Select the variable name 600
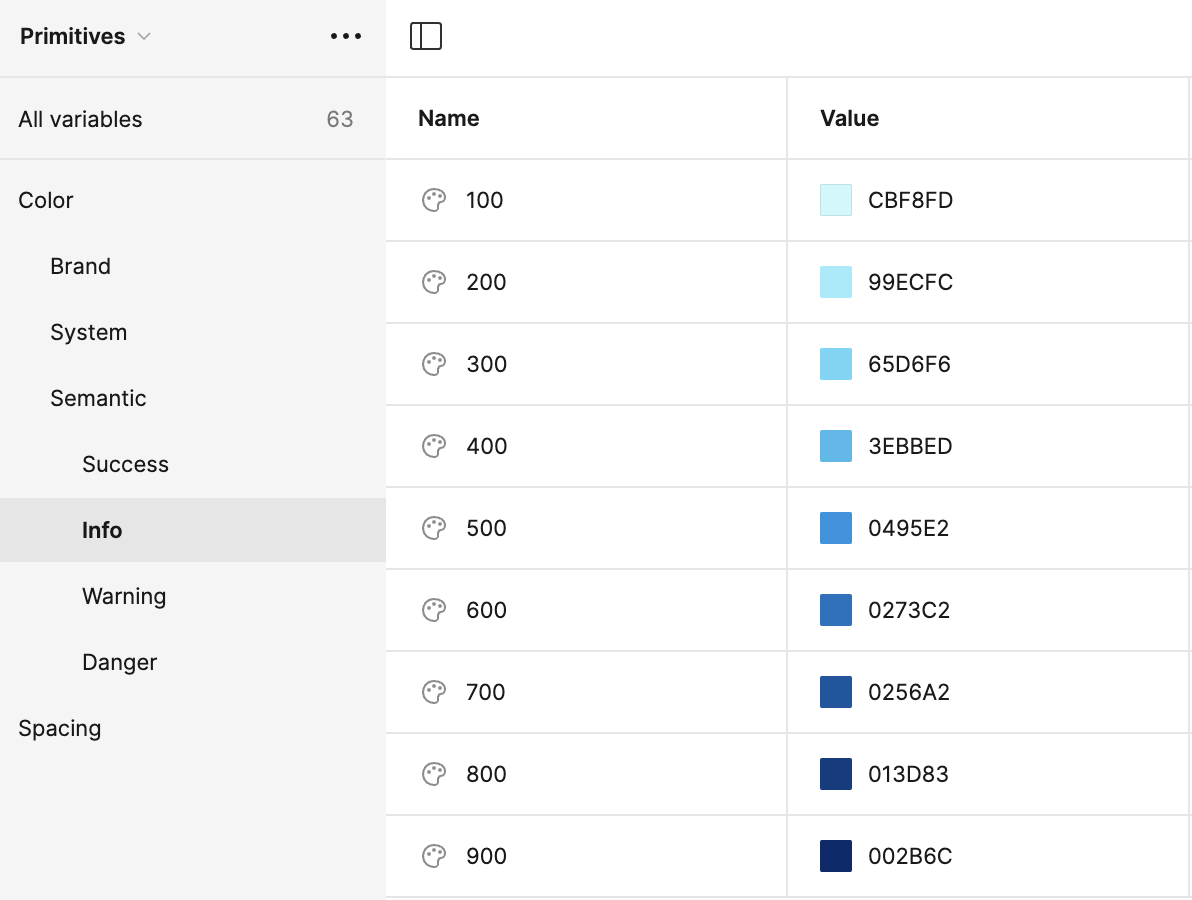The height and width of the screenshot is (900, 1192). click(486, 610)
